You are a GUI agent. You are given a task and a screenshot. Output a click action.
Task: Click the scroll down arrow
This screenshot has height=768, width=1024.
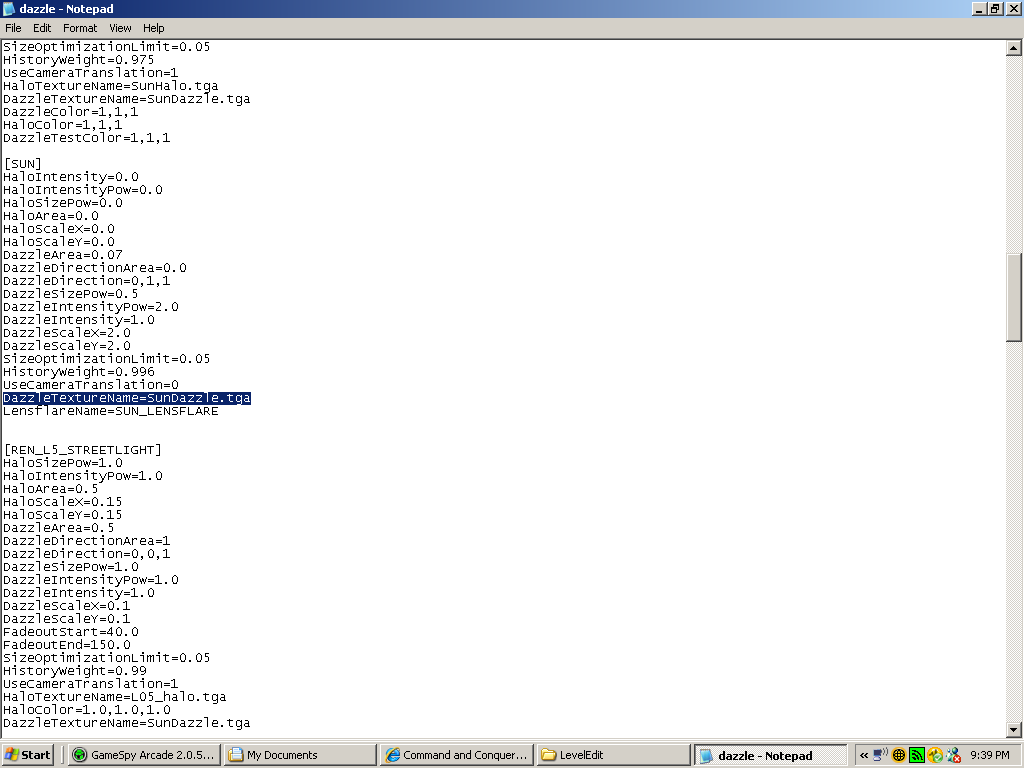coord(1014,730)
